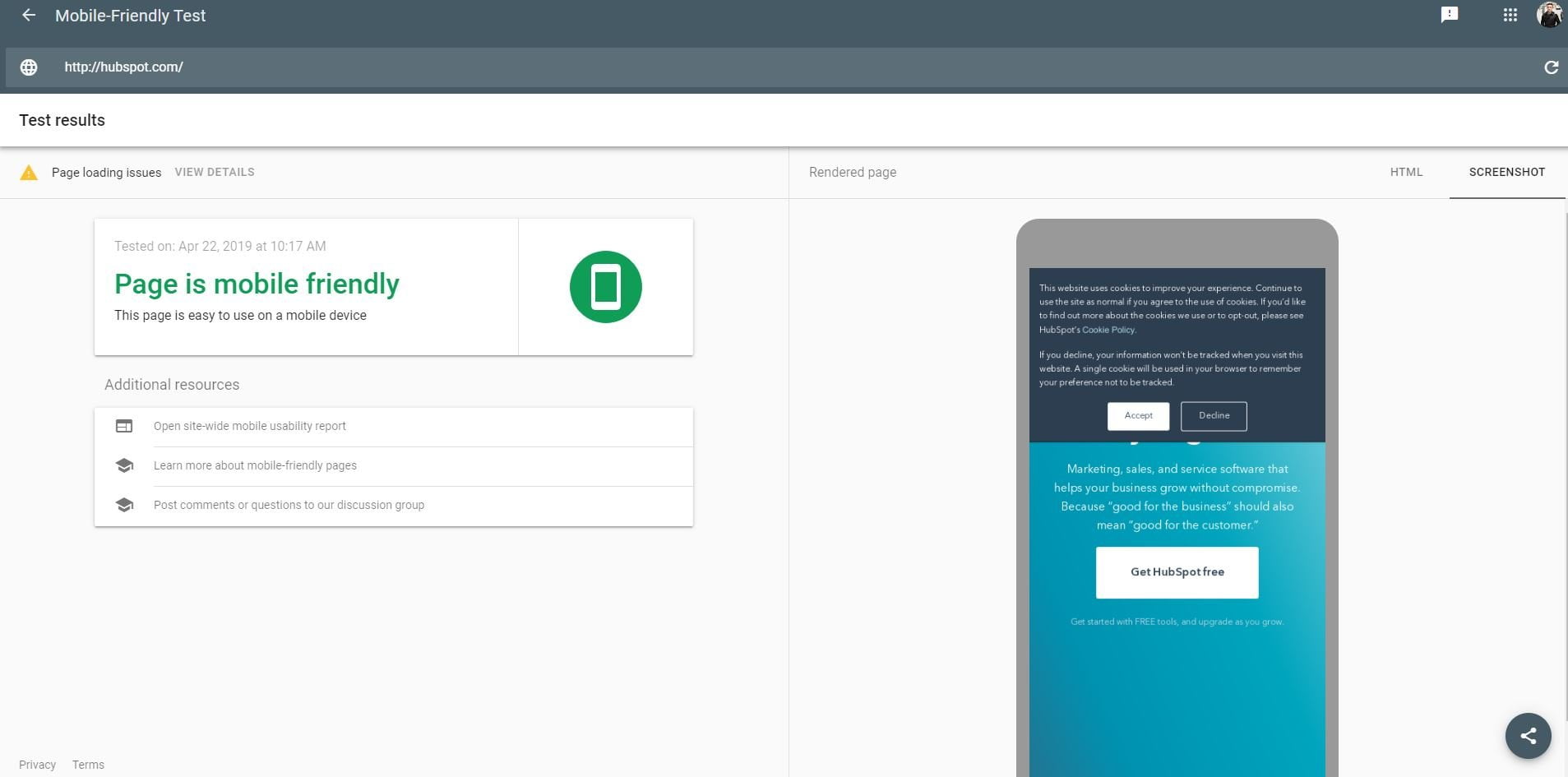Viewport: 1568px width, 777px height.
Task: Select the SCREENSHOT tab
Action: coord(1507,172)
